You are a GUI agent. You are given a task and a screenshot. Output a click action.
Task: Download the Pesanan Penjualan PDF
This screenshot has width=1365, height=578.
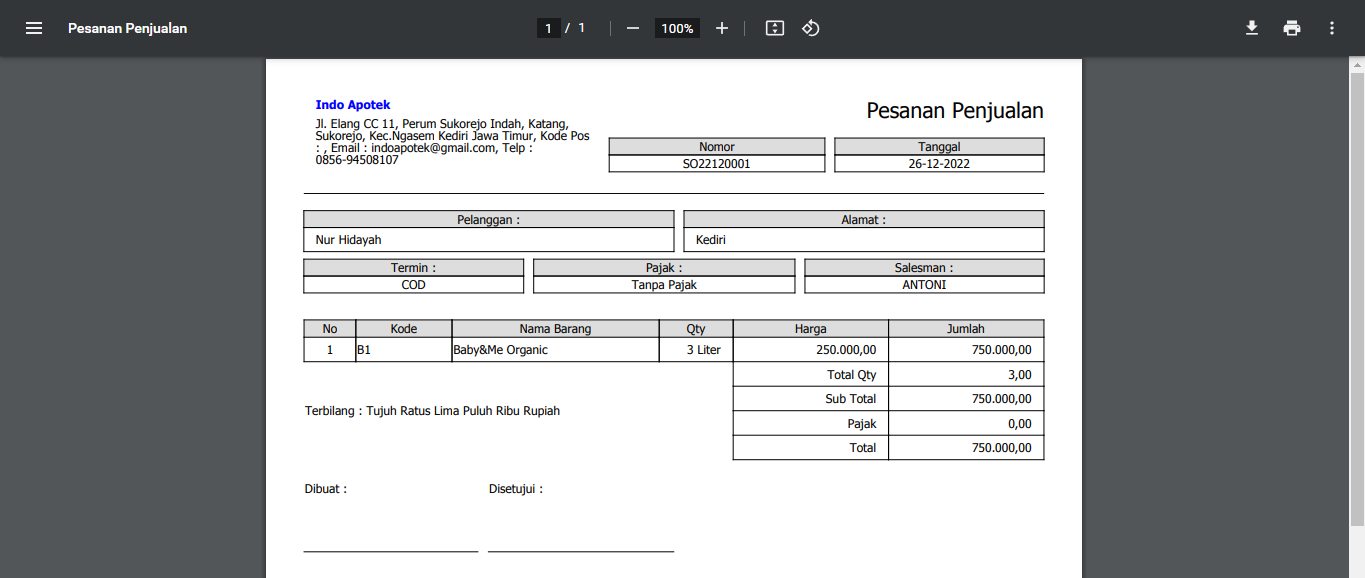coord(1251,28)
